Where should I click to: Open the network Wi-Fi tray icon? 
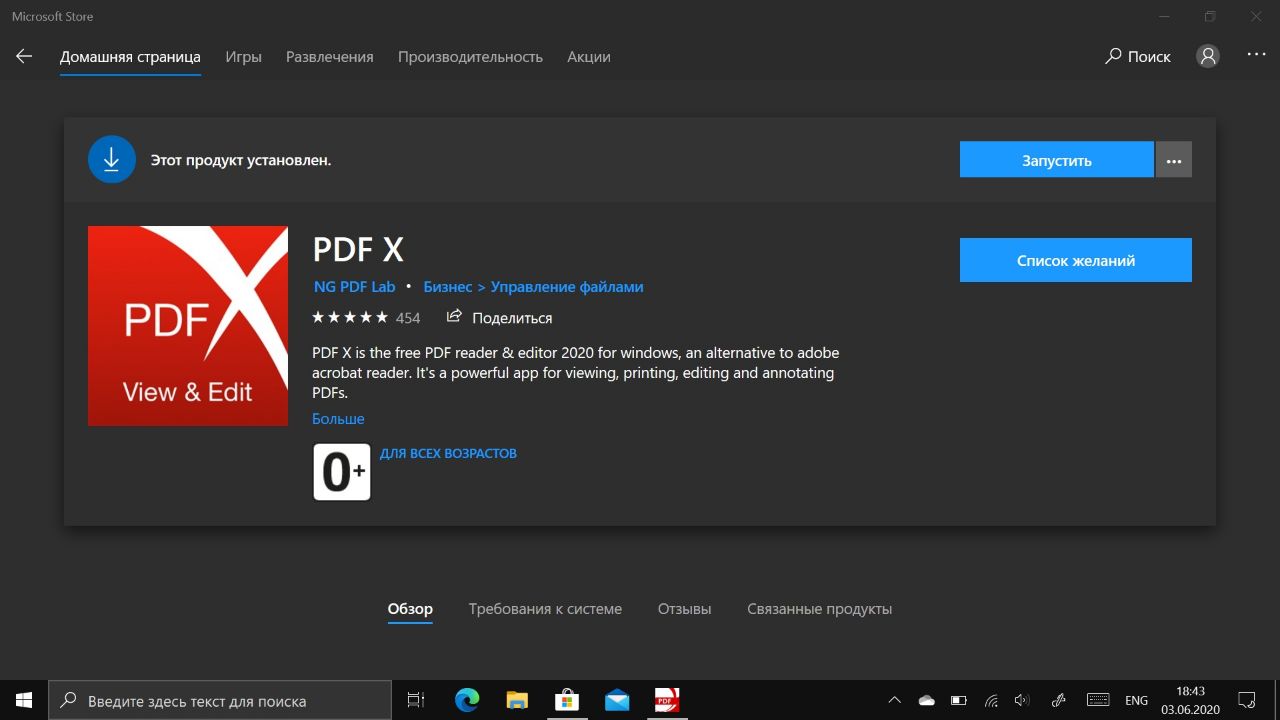tap(991, 700)
